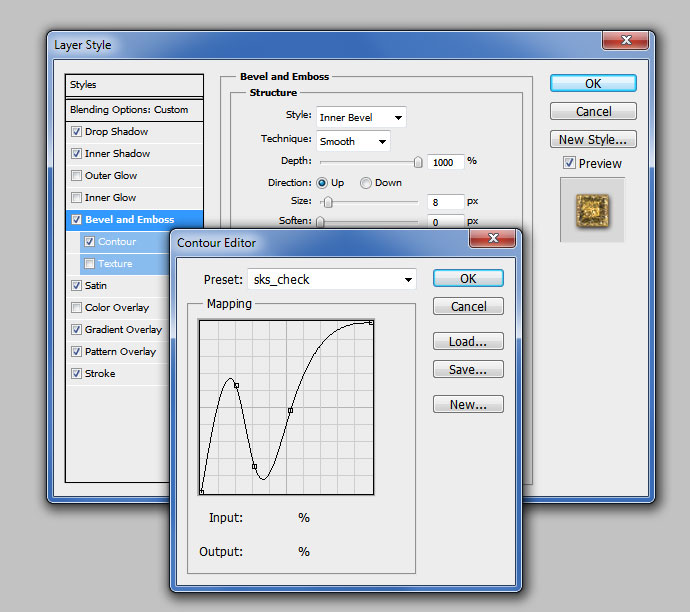Enable the Outer Glow effect checkbox

point(77,176)
